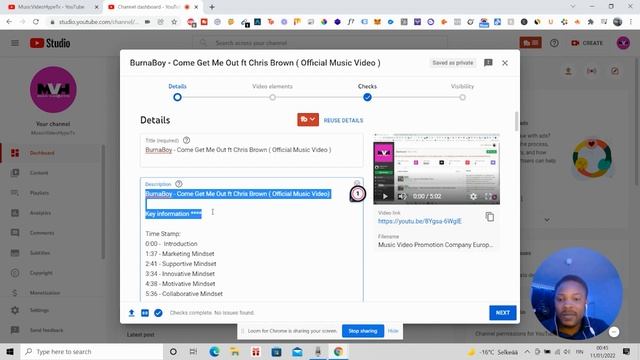Open Windows Start menu

coord(10,351)
